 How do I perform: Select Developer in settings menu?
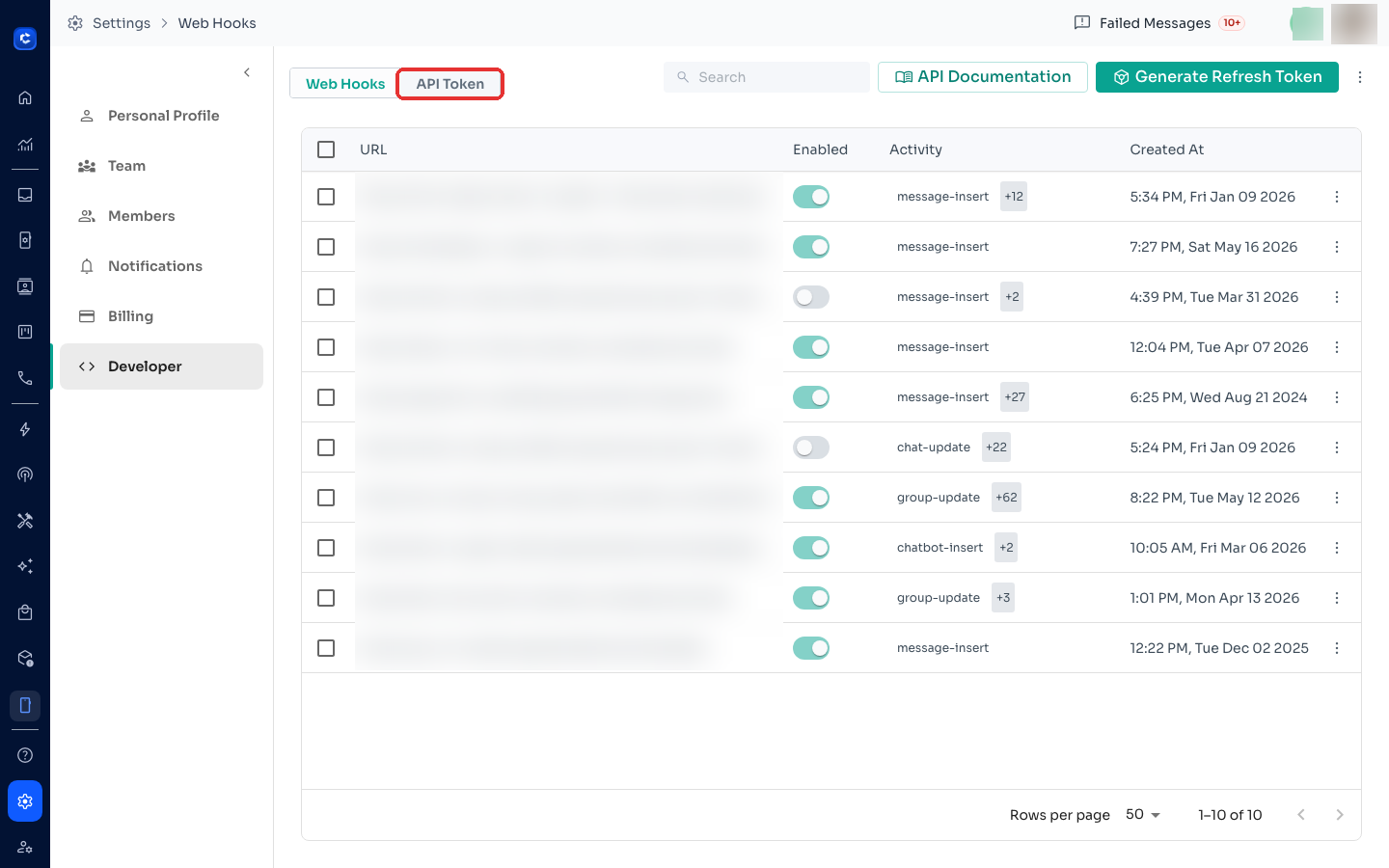pos(161,366)
